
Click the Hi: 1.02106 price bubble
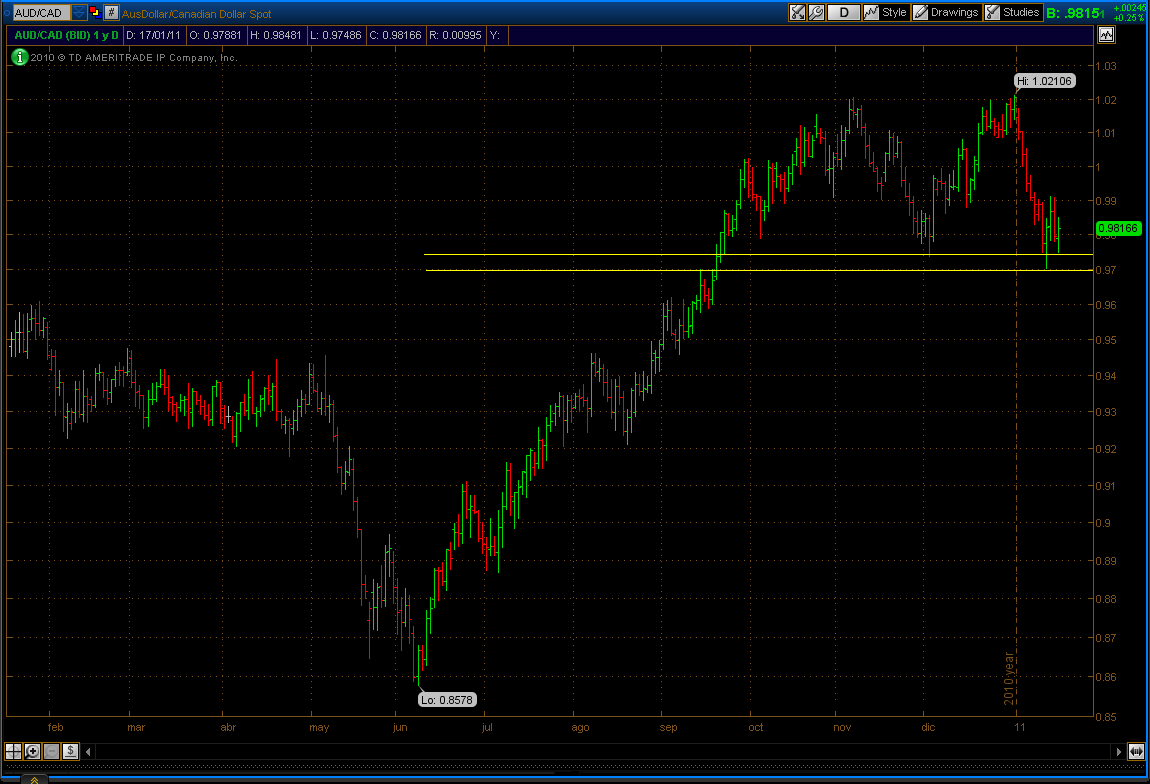[1044, 81]
